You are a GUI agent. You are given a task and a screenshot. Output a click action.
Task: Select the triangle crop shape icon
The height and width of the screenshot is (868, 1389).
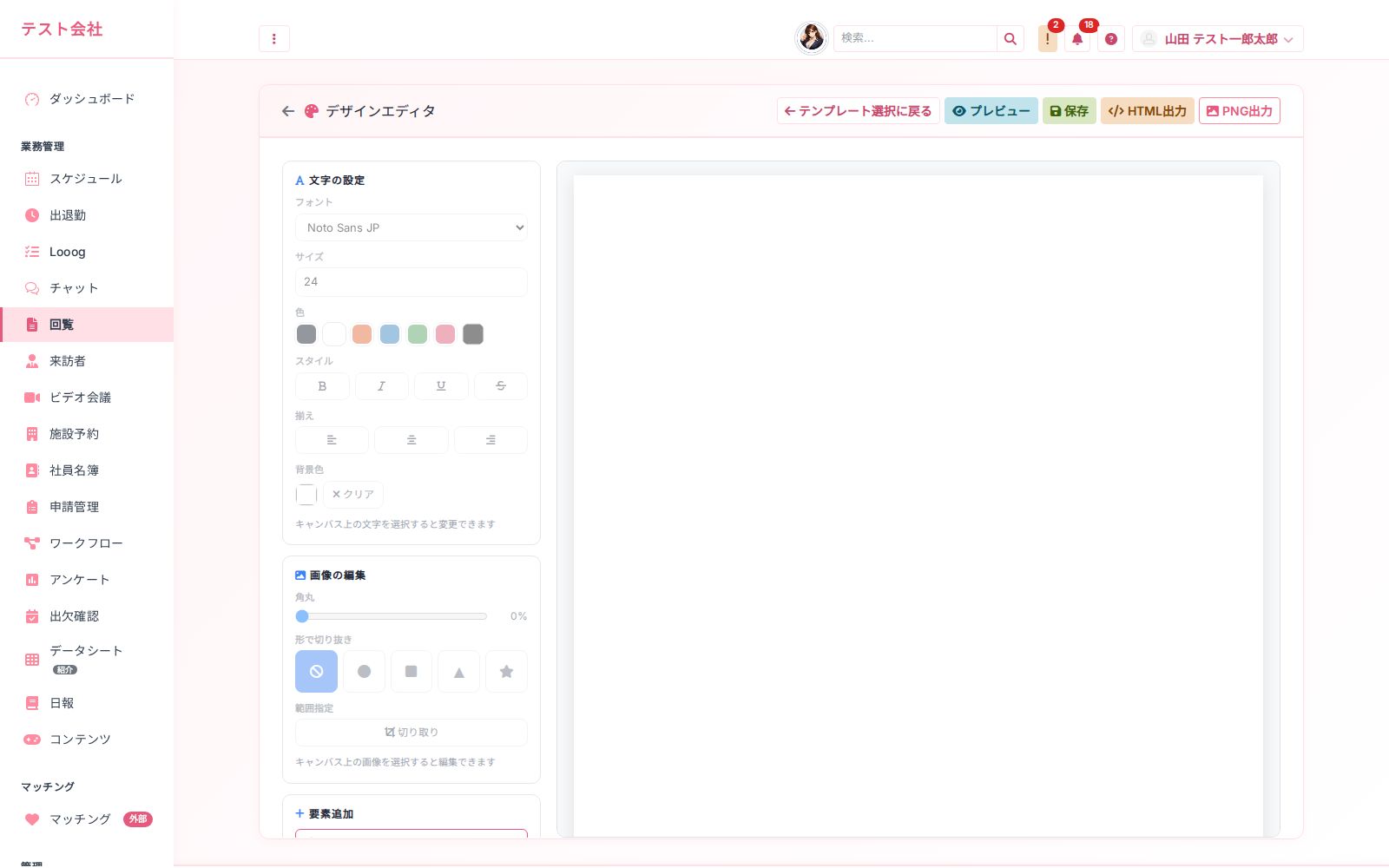click(458, 671)
